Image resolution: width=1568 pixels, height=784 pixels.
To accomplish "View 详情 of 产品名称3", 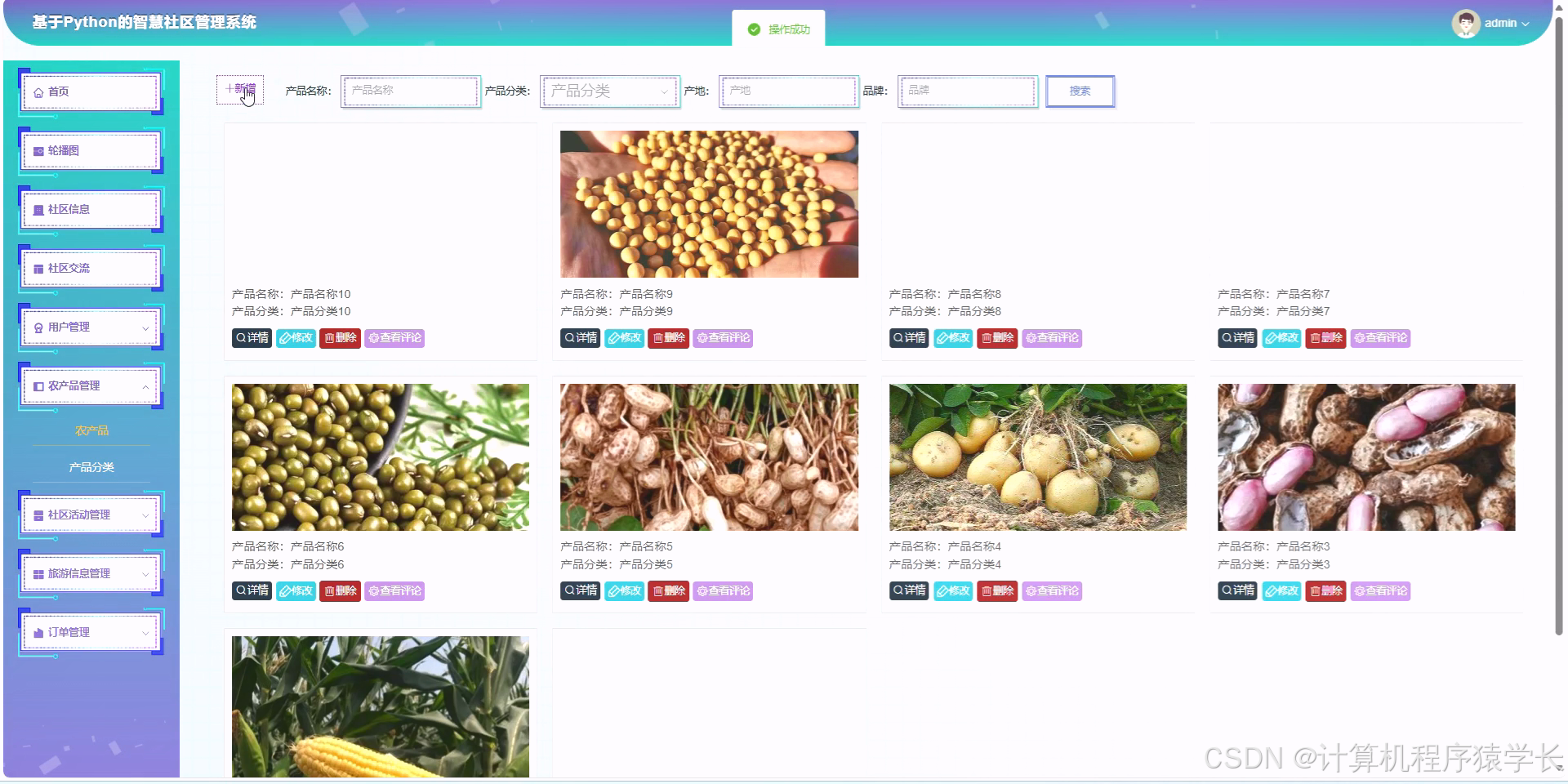I will 1237,591.
